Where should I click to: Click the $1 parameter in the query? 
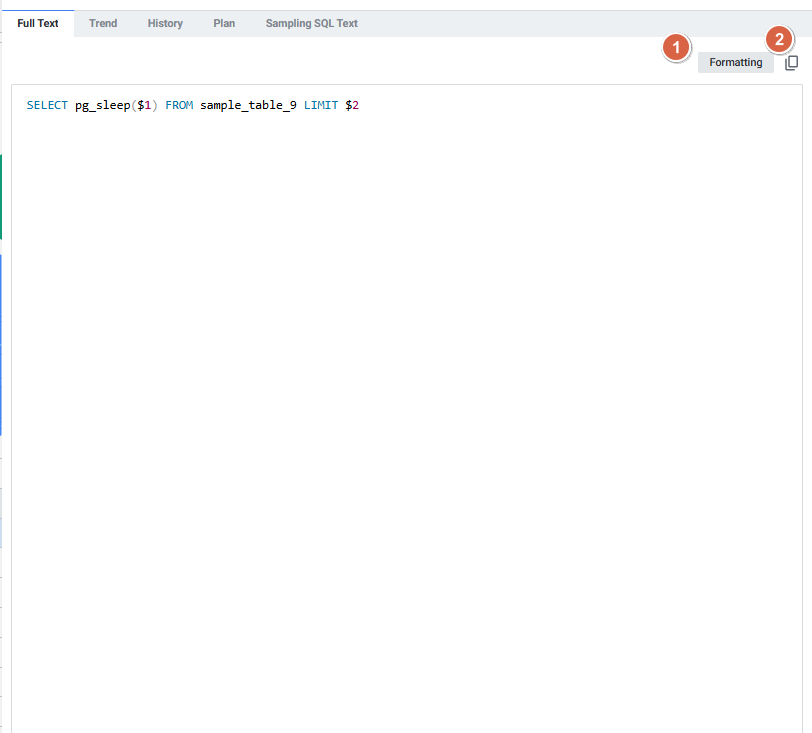pos(144,105)
